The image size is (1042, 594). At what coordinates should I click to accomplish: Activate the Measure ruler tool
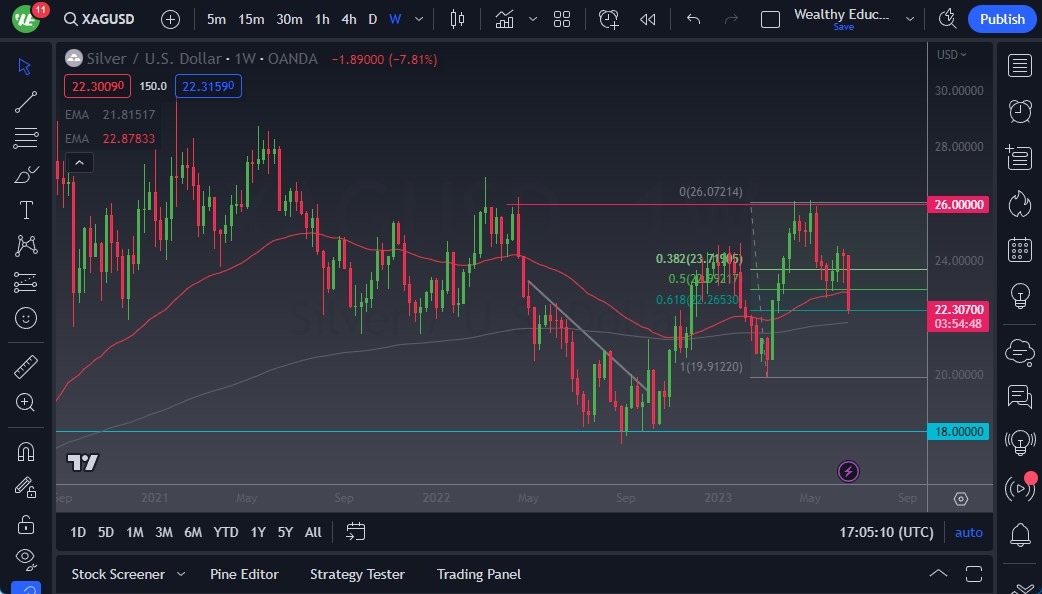coord(26,367)
